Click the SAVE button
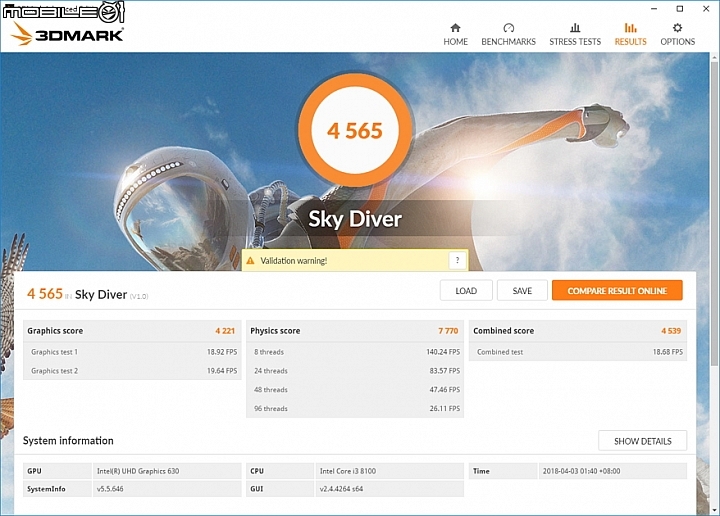 click(522, 291)
